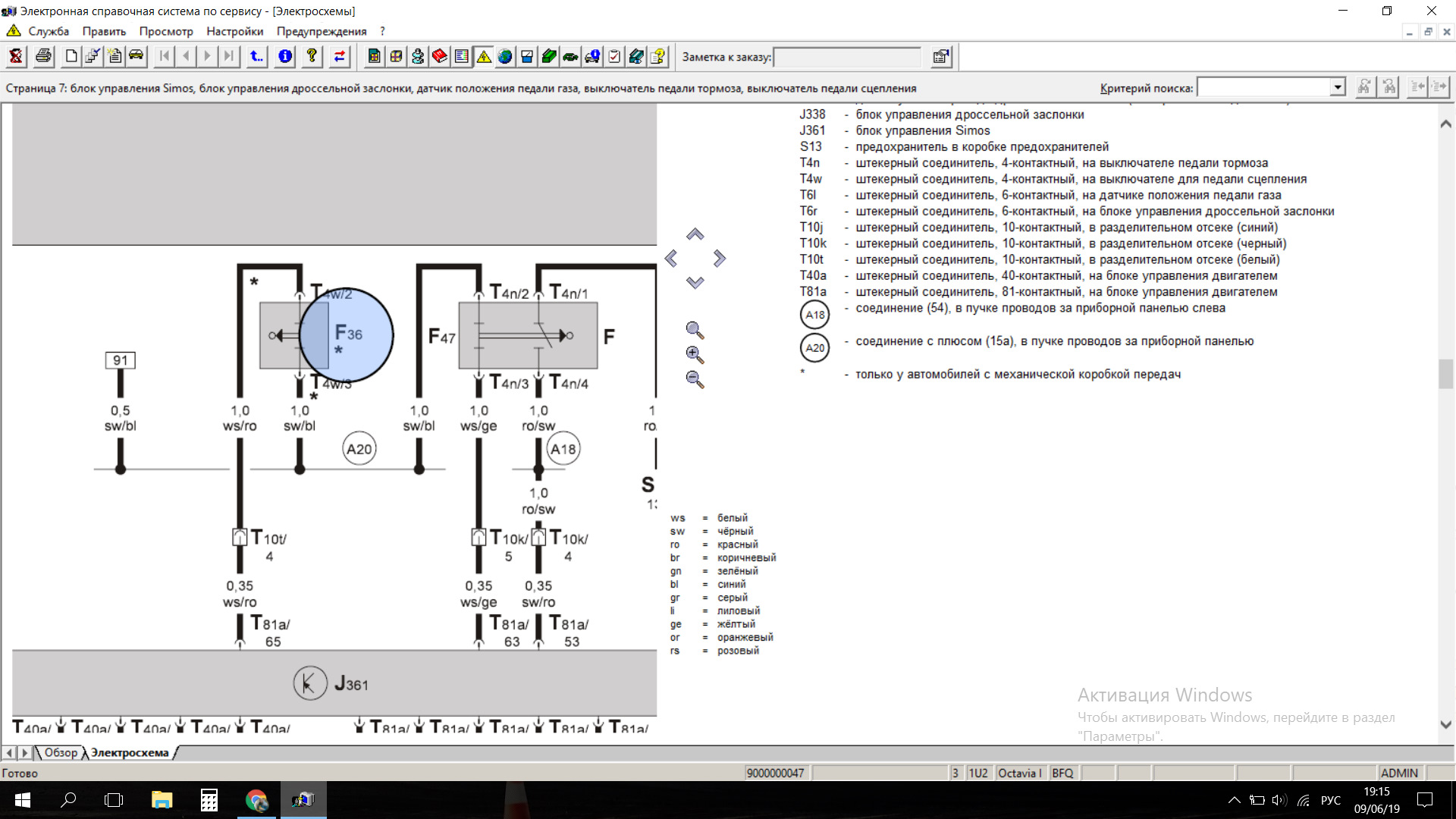Click the search criterion combo box field
The width and height of the screenshot is (1456, 819).
pyautogui.click(x=1264, y=87)
